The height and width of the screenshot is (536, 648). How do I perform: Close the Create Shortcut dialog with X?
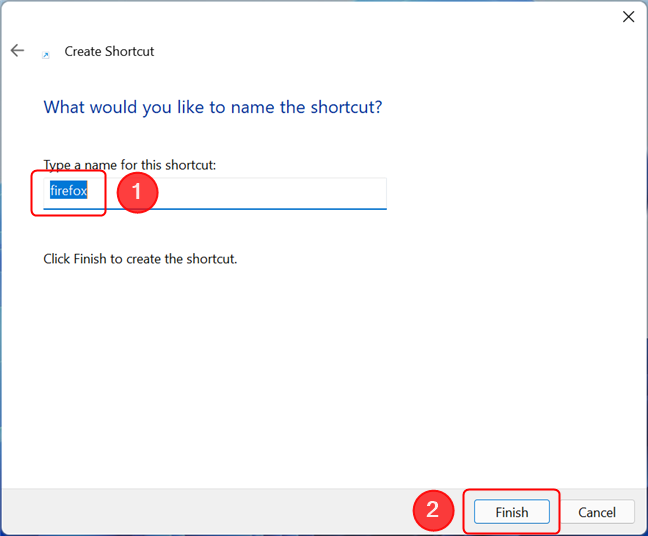[629, 17]
